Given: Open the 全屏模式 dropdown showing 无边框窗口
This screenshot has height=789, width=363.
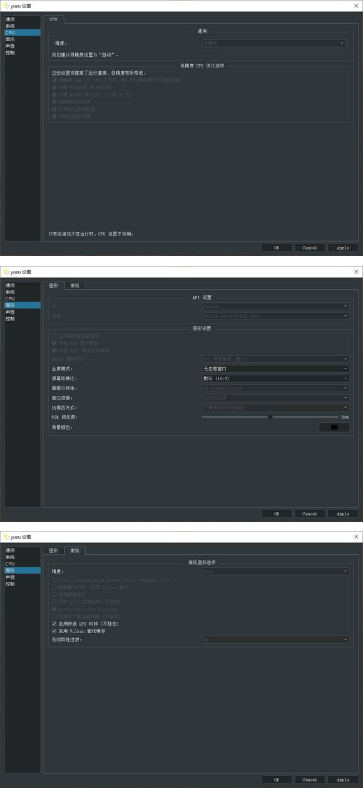Looking at the screenshot, I should [275, 369].
